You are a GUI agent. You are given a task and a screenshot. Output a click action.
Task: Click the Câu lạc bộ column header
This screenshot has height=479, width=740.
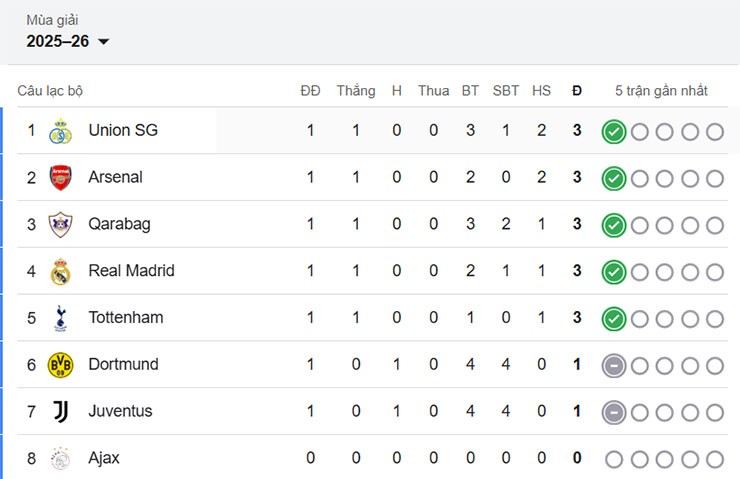click(x=50, y=91)
